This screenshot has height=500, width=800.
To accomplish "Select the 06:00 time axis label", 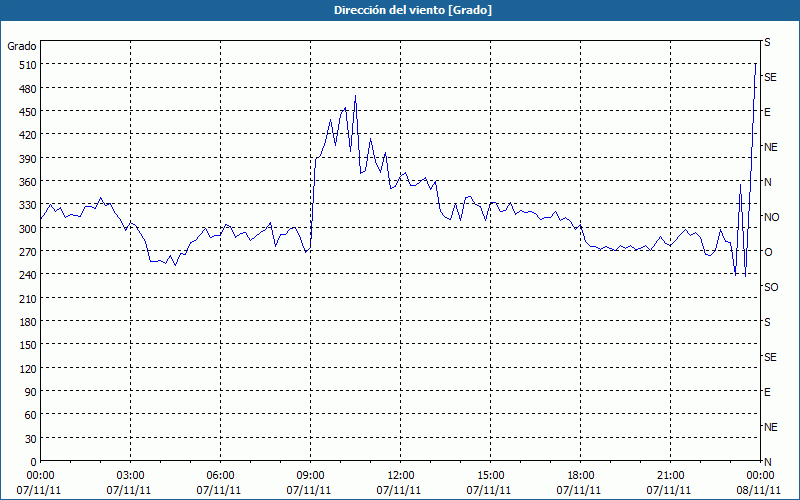I will pos(220,476).
